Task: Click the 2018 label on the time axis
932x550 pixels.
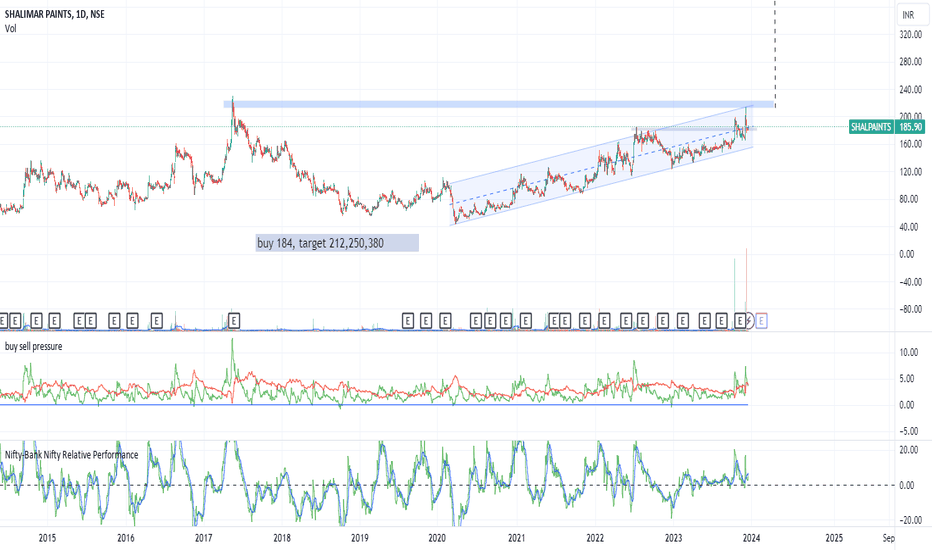Action: [282, 538]
